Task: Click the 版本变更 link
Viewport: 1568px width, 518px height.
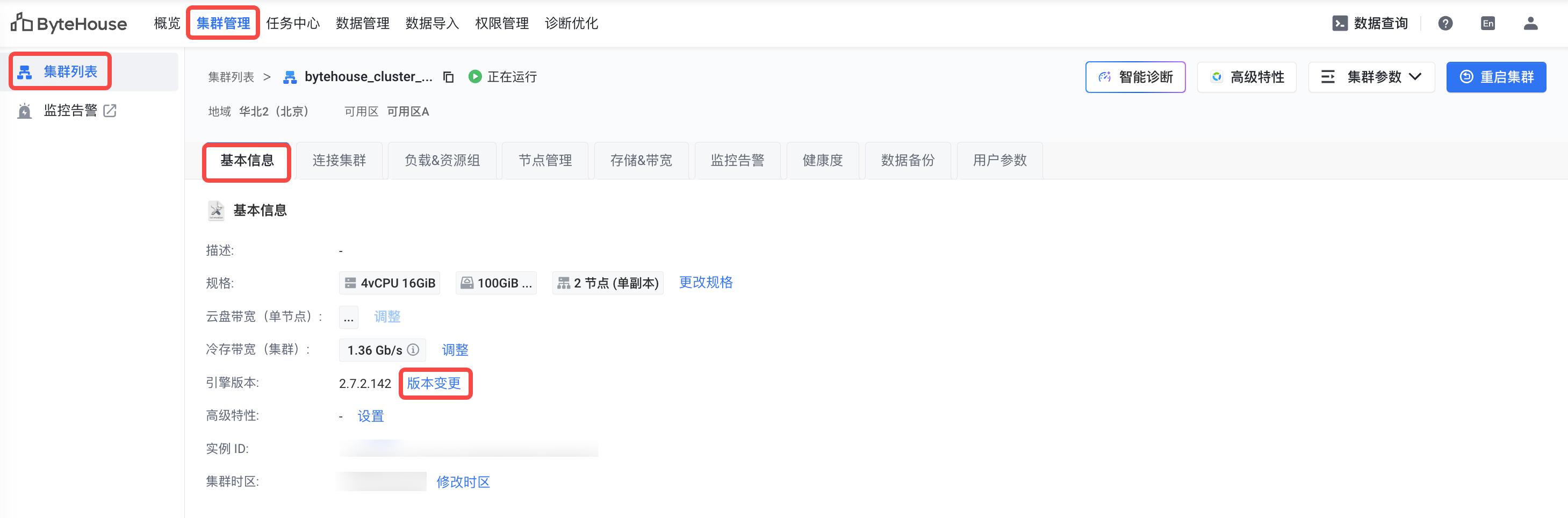Action: point(434,384)
